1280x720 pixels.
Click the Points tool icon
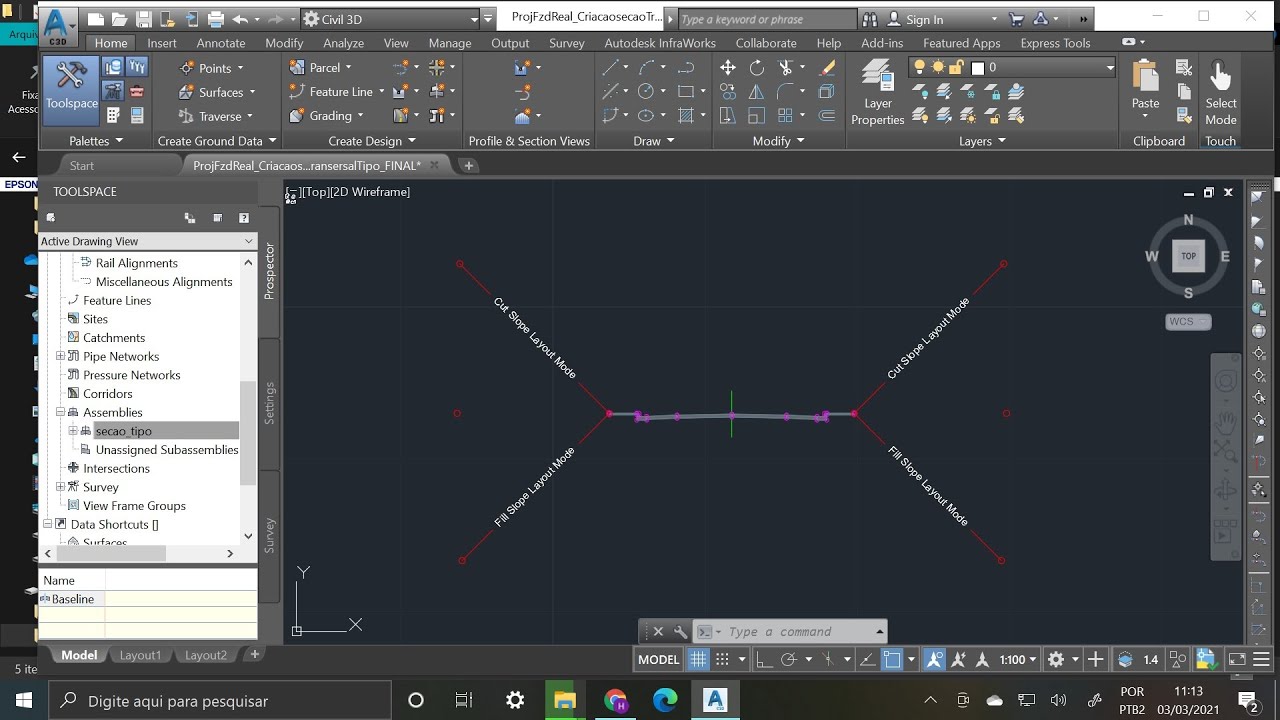tap(188, 68)
